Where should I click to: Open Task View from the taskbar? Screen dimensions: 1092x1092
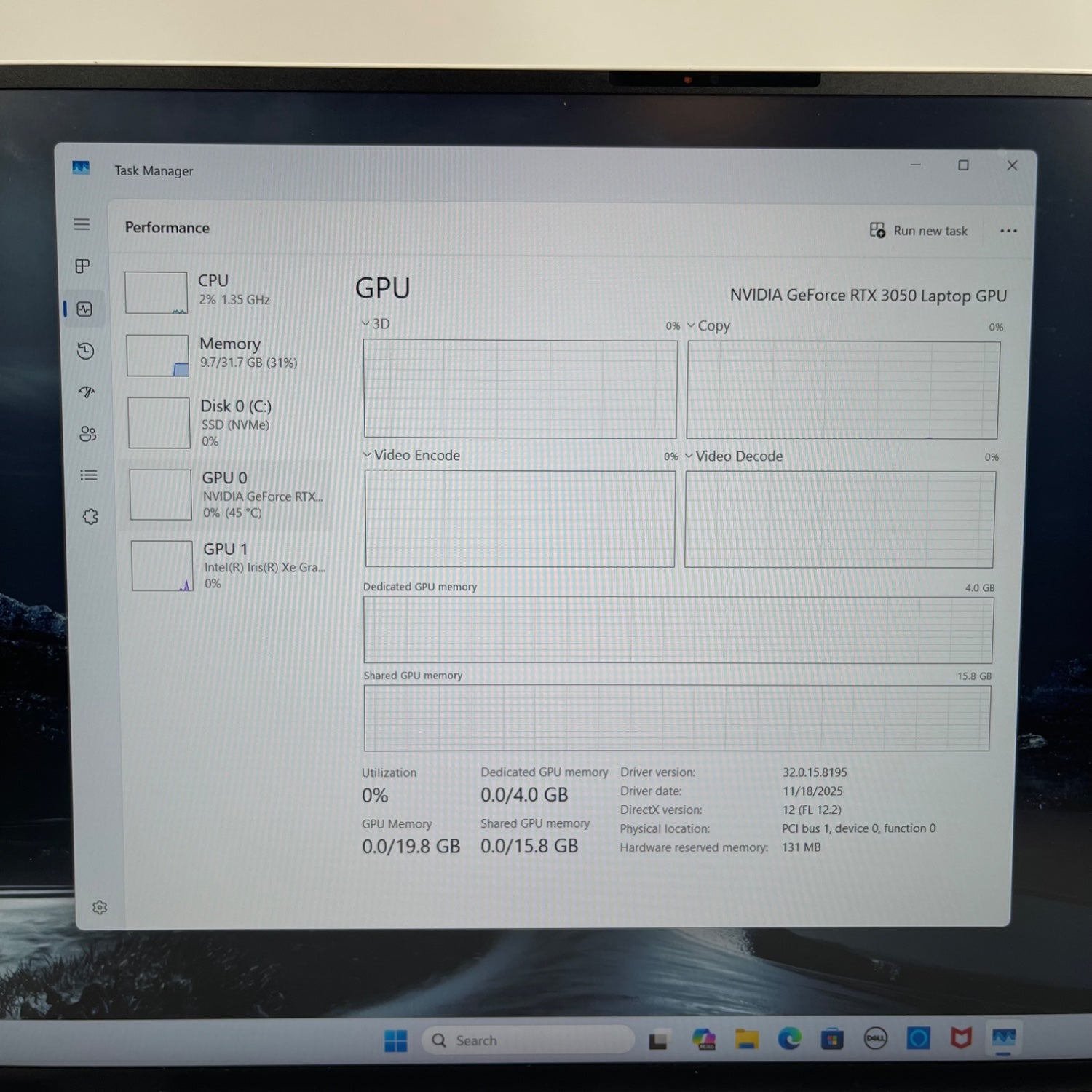pyautogui.click(x=659, y=1041)
